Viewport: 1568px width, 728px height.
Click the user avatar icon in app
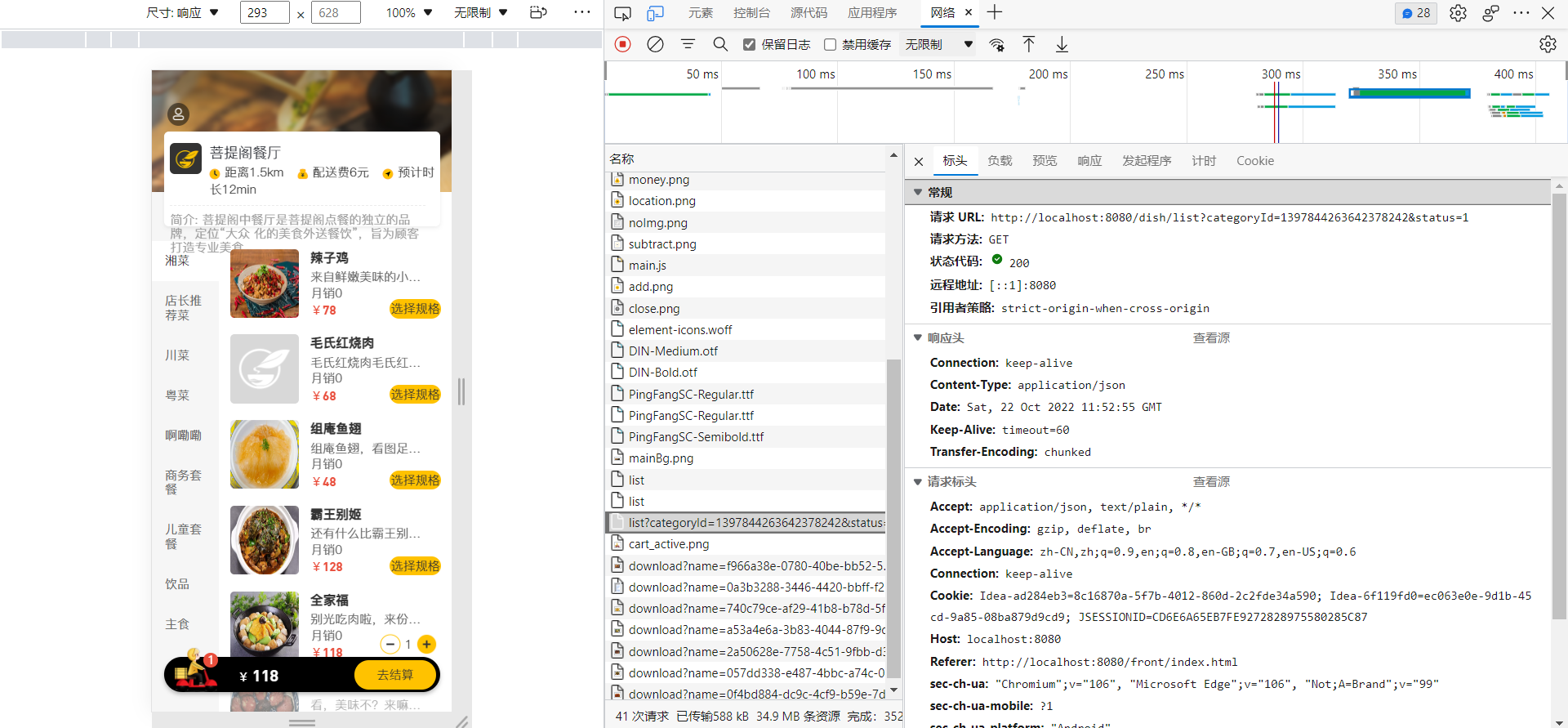(x=178, y=114)
